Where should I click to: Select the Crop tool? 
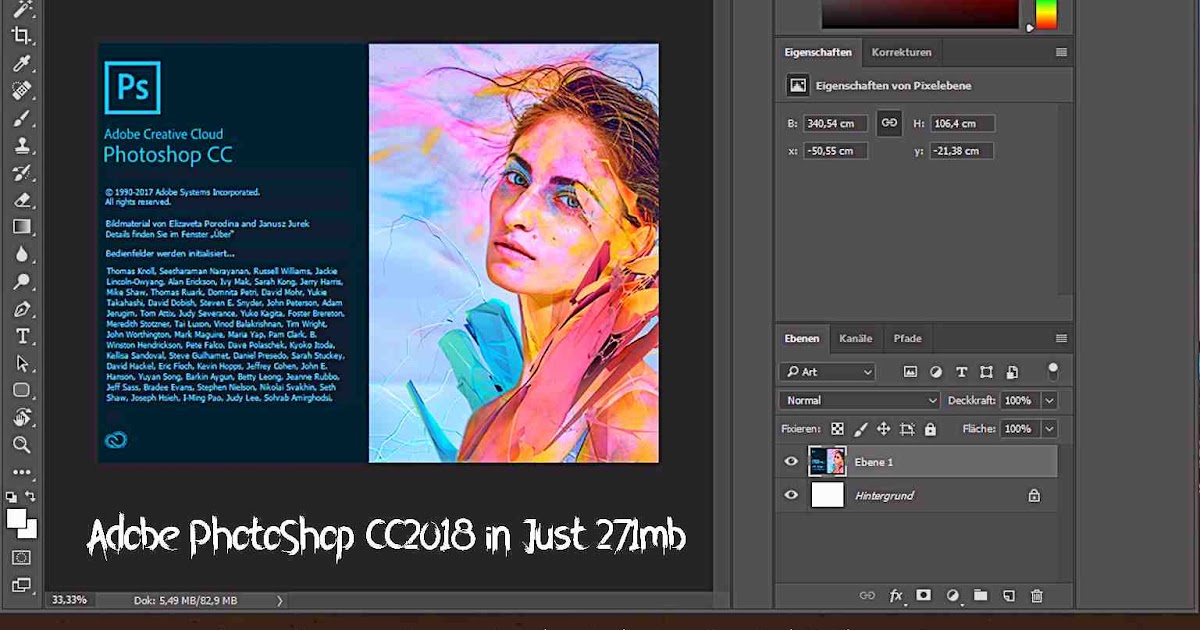(22, 36)
